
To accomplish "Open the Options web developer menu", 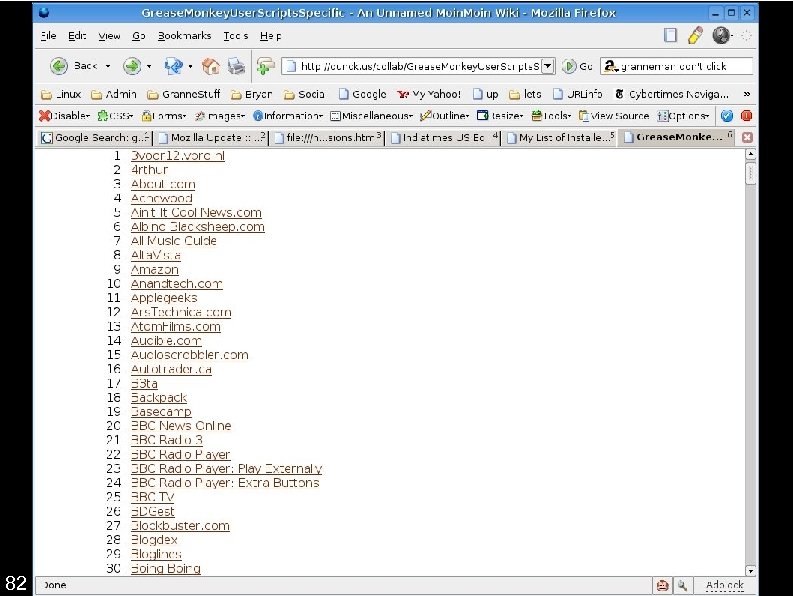I will click(x=683, y=116).
